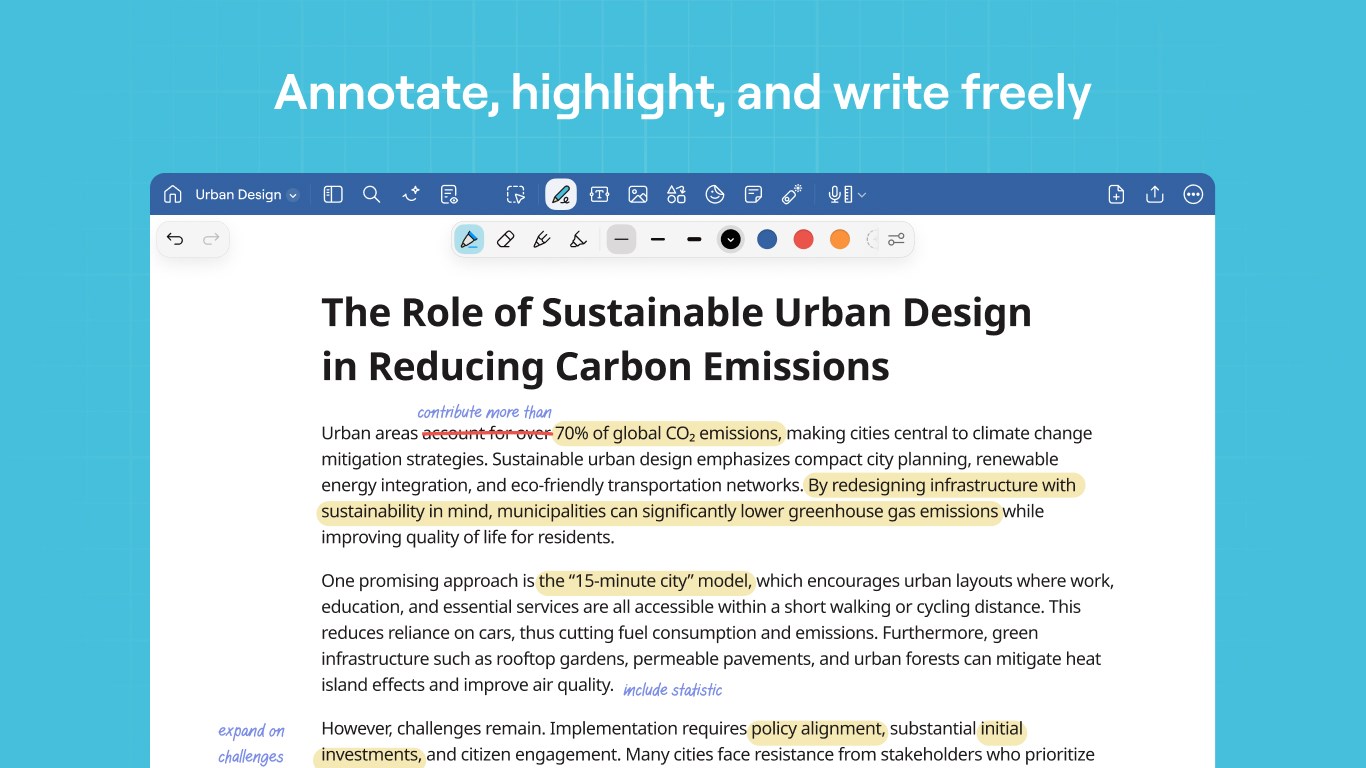This screenshot has height=768, width=1366.
Task: Open the microphone recording dropdown
Action: (861, 194)
